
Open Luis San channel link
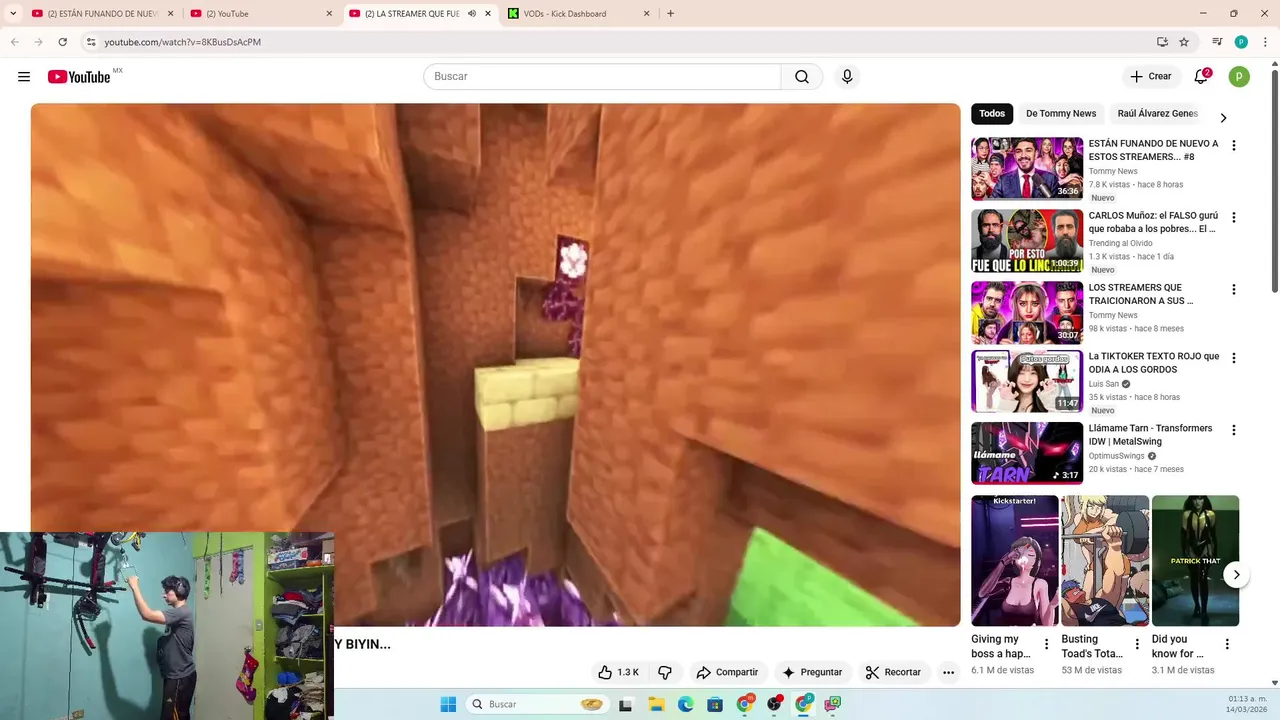tap(1104, 384)
